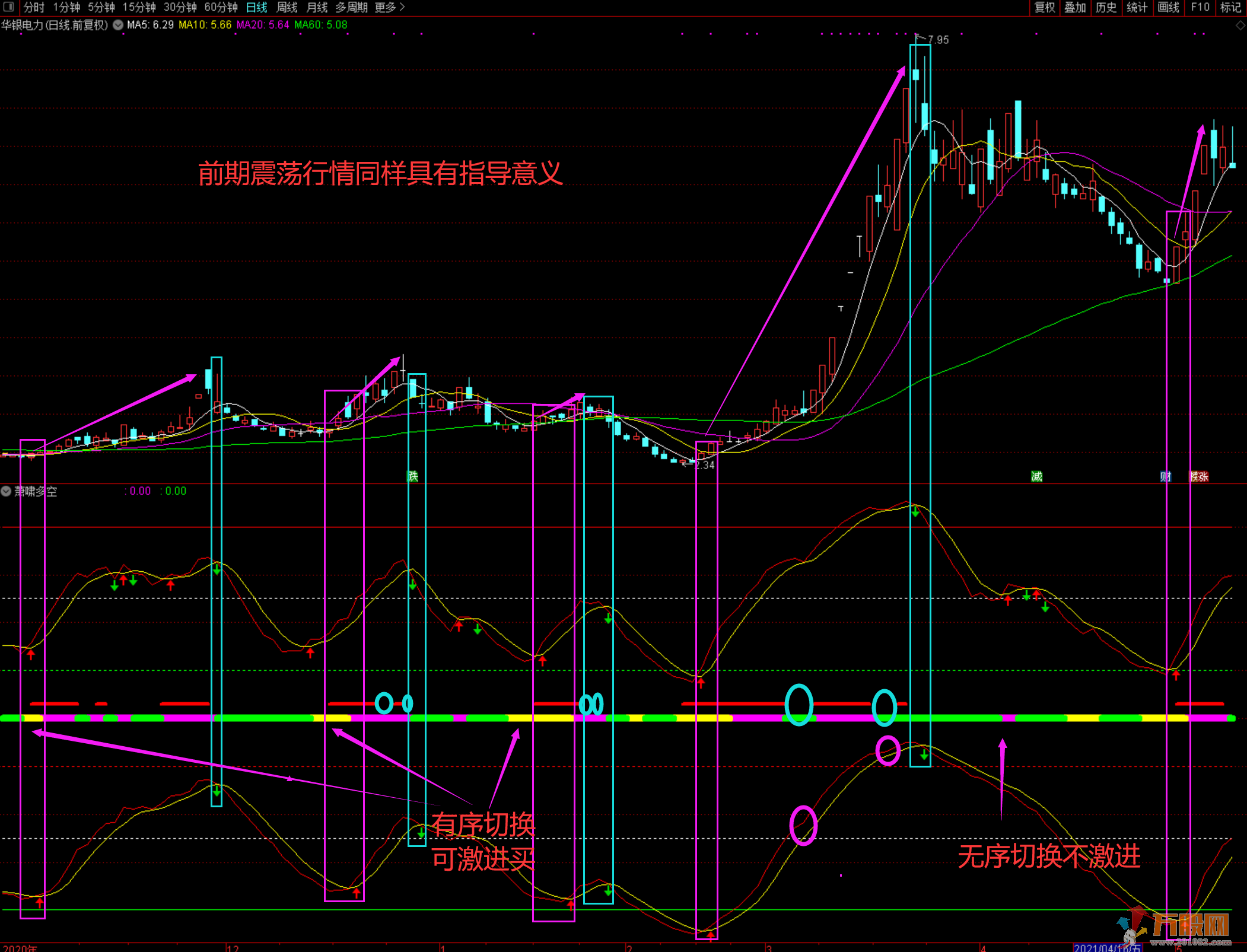Click the blue 财 event marker
Screen dimensions: 1247x952
click(x=1166, y=476)
